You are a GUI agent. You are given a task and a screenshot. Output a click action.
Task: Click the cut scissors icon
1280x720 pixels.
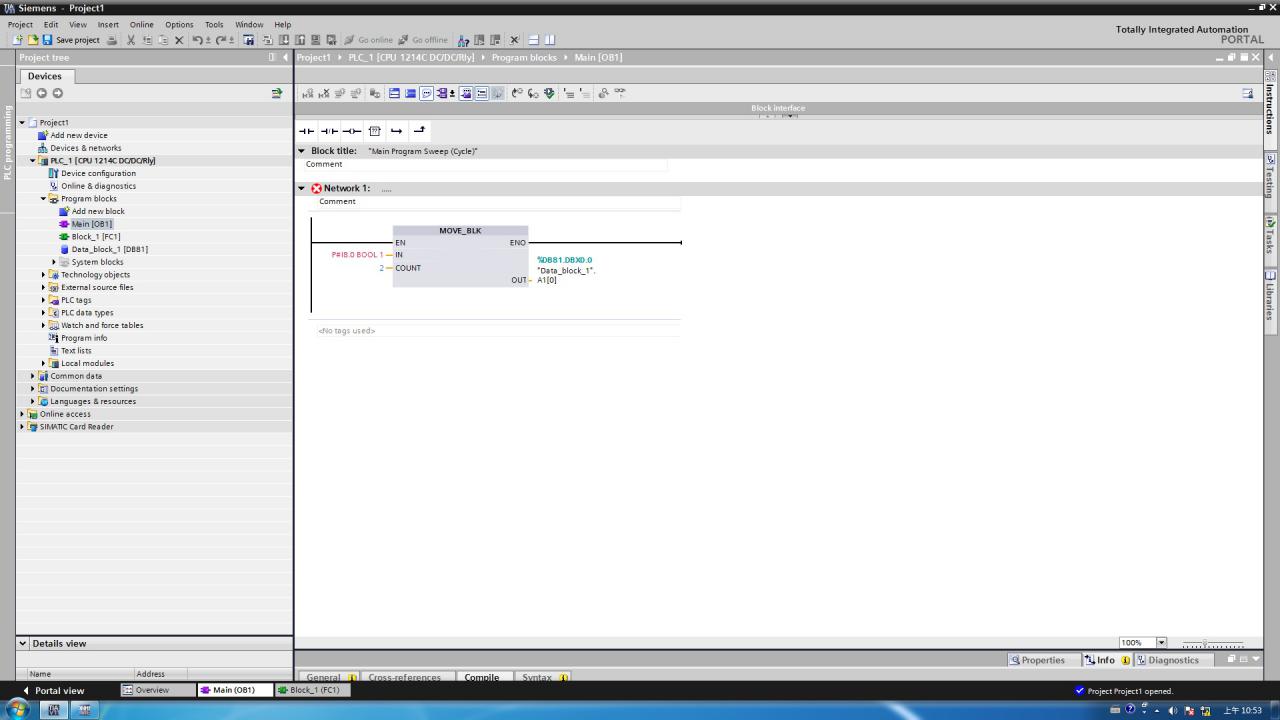tap(131, 40)
